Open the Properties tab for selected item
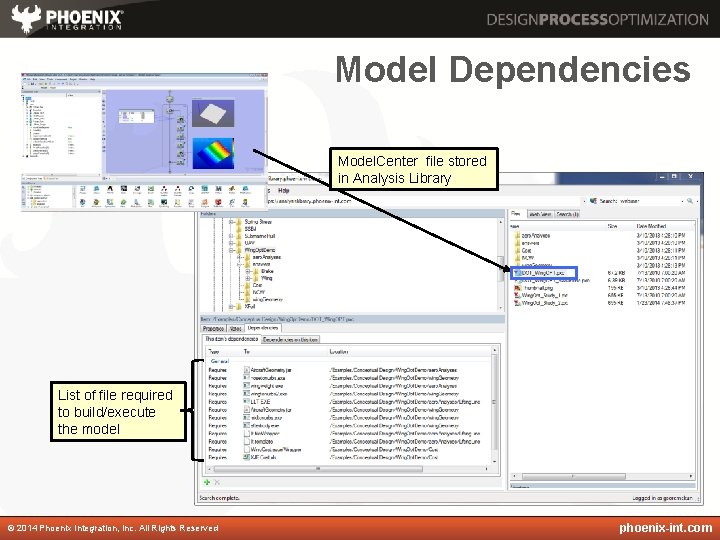 214,328
